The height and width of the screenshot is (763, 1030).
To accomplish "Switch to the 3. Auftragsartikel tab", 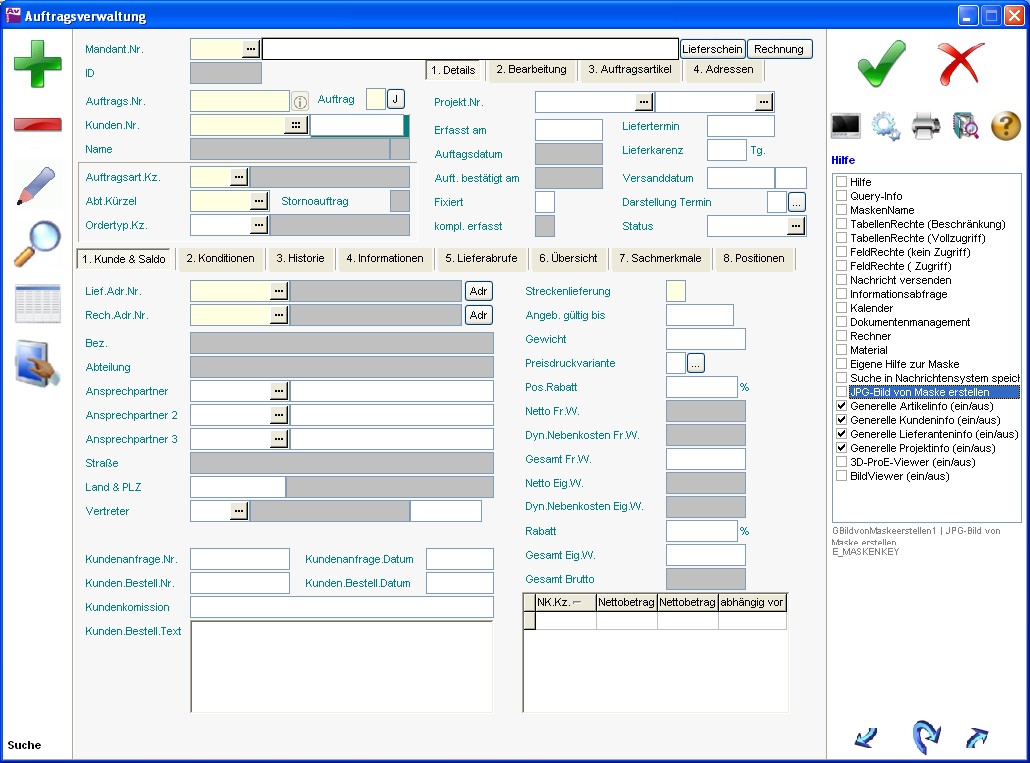I will 629,70.
